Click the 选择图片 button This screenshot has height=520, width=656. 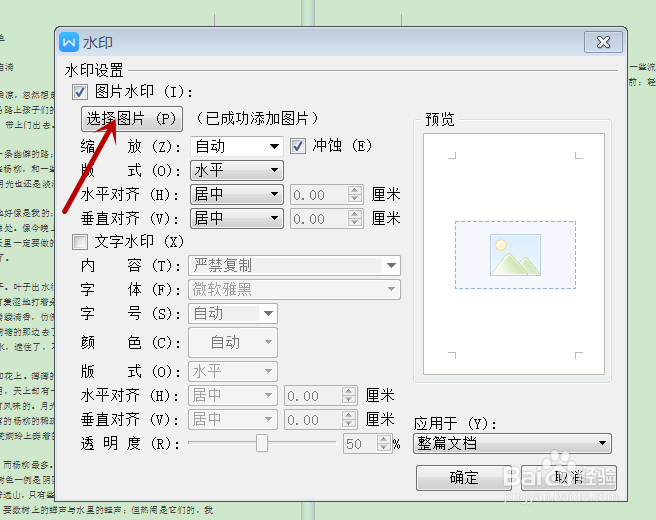[132, 119]
